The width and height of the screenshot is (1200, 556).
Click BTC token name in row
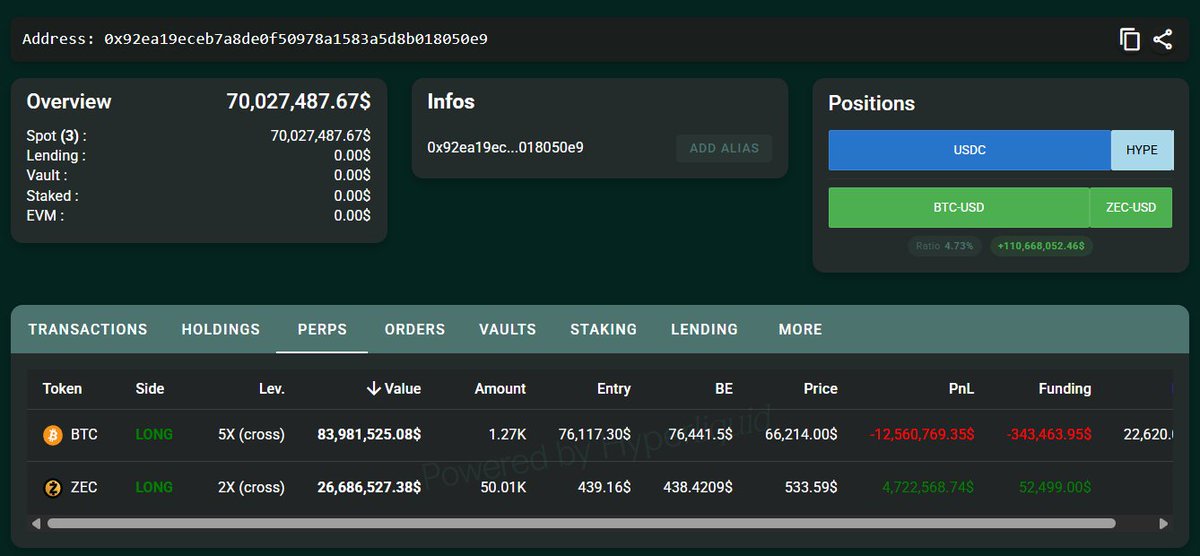click(84, 435)
